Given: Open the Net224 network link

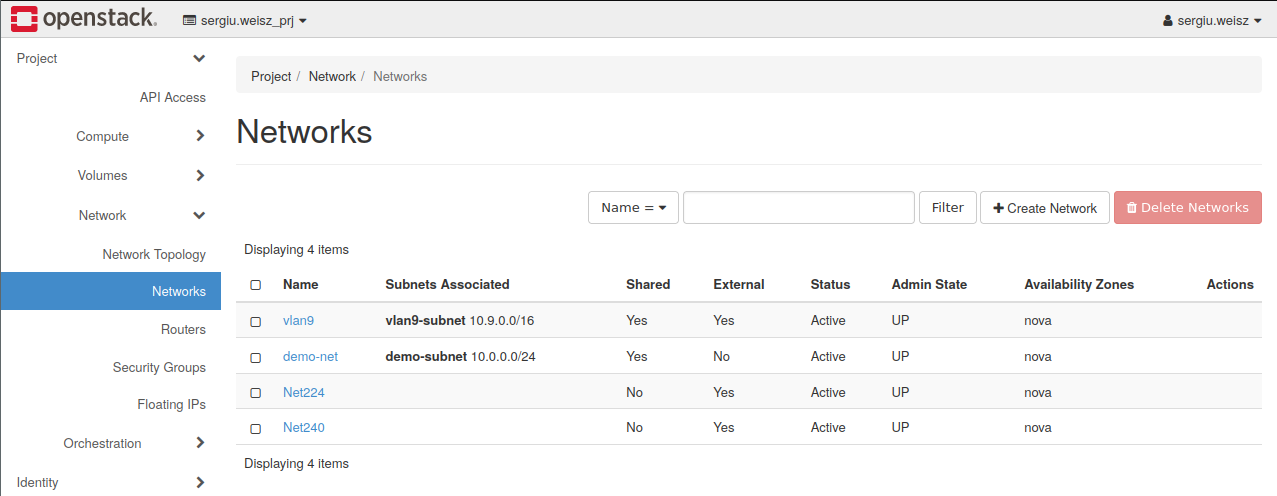Looking at the screenshot, I should [304, 392].
